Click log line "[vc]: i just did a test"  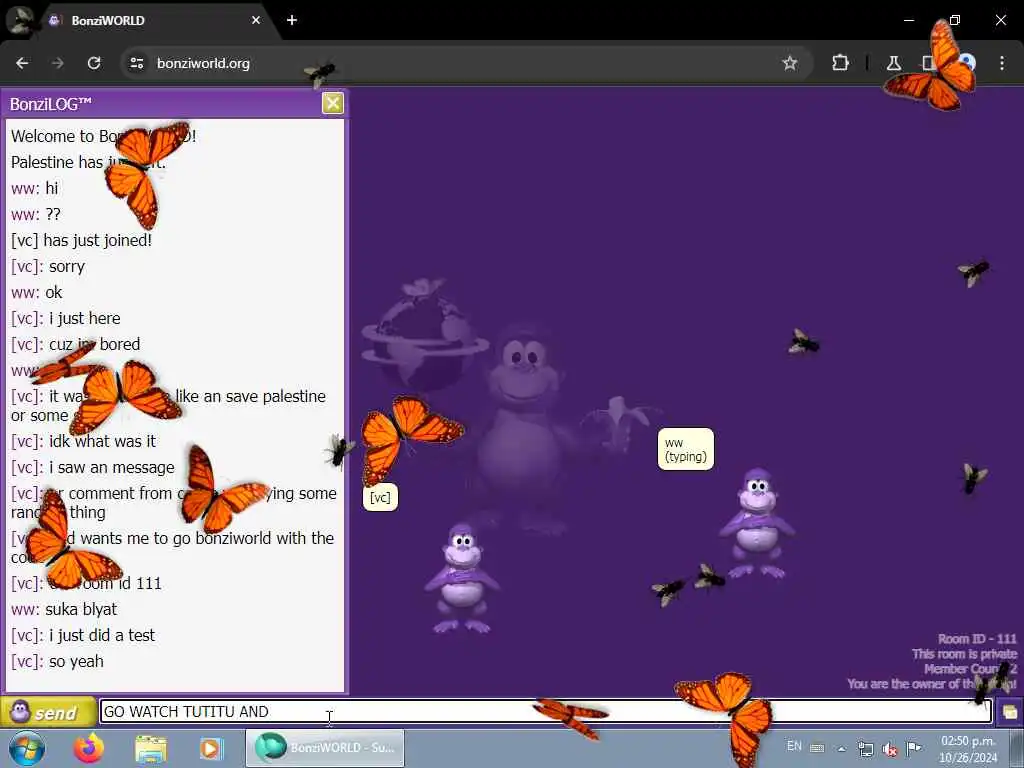click(83, 635)
